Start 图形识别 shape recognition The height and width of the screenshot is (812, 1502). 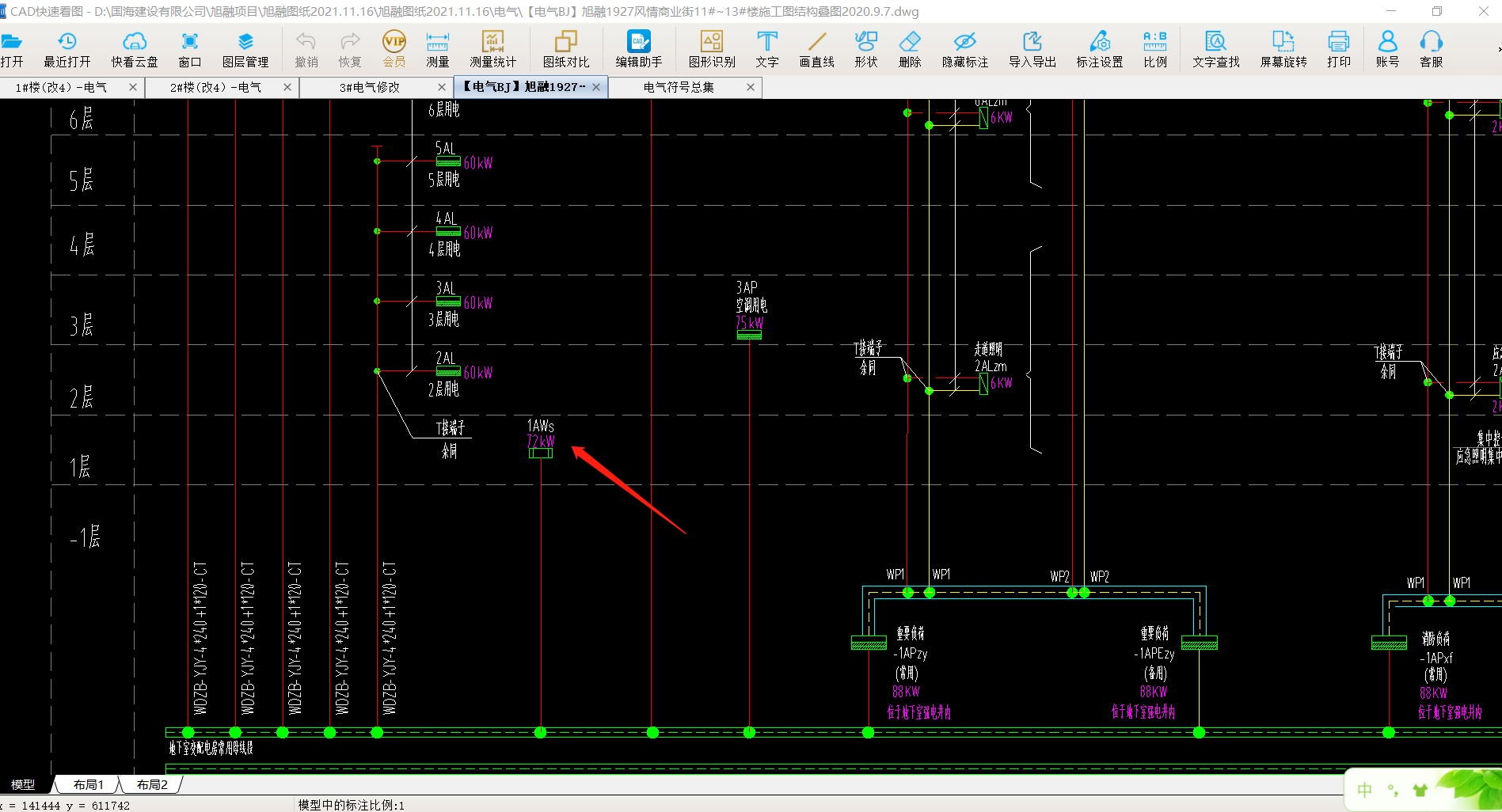coord(712,50)
